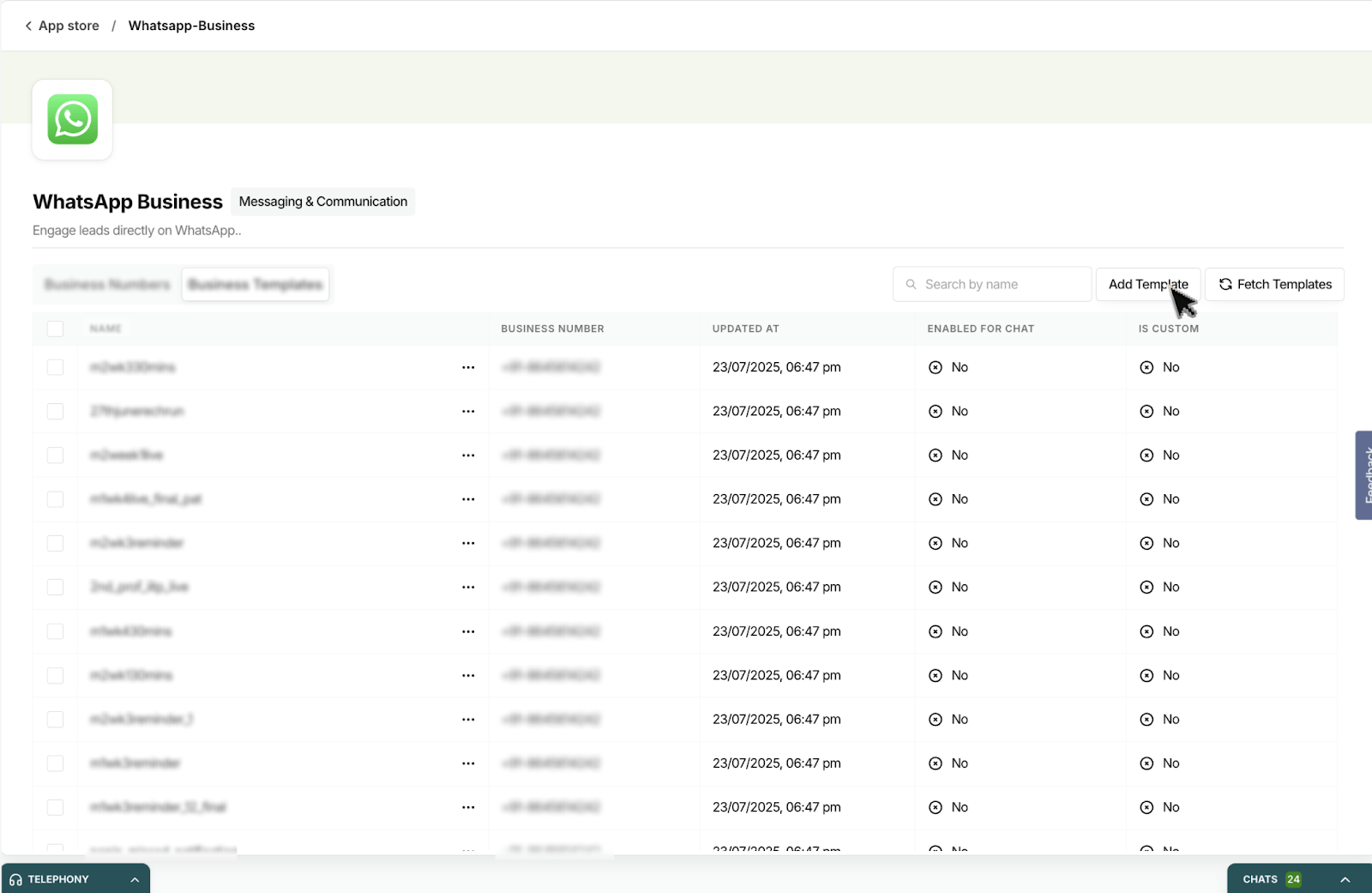Select the Business Templates tab
Screen dimensions: 1372x893
tap(256, 284)
